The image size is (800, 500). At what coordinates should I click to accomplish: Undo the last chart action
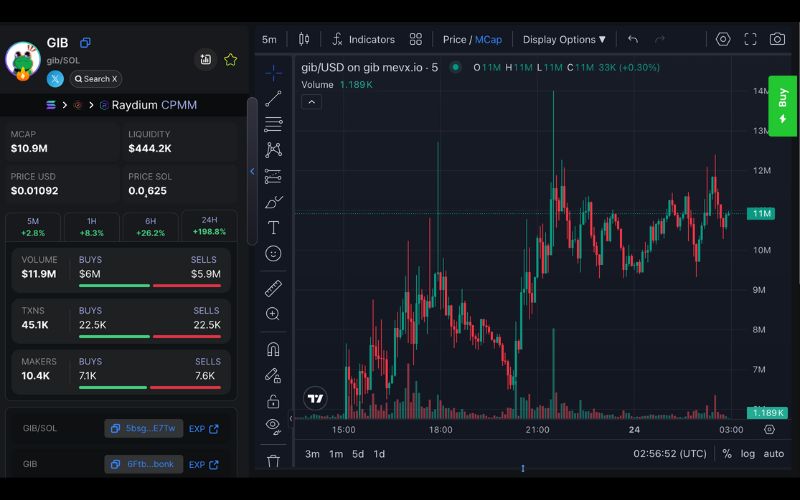click(633, 39)
